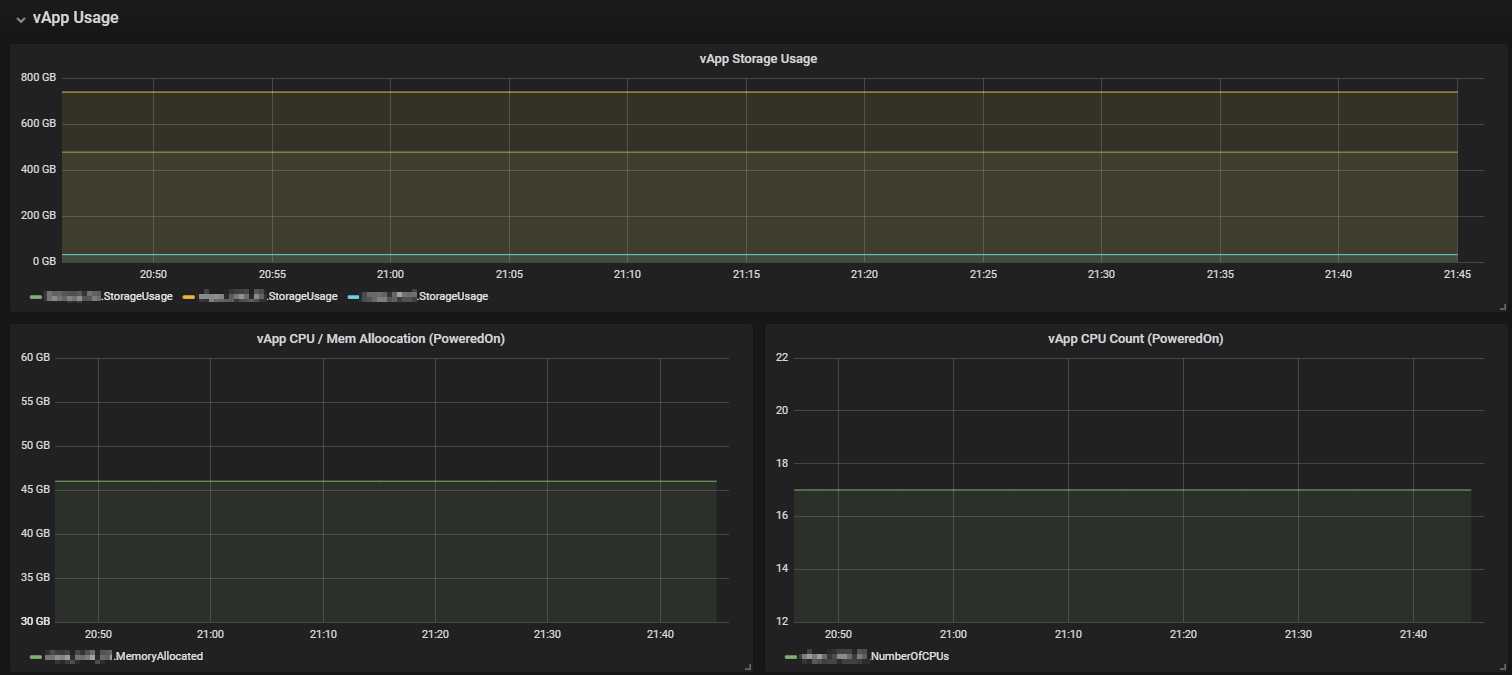Open the vApp CPU / Mem Alloocation panel menu
Screen dimensions: 1512x675
point(380,339)
